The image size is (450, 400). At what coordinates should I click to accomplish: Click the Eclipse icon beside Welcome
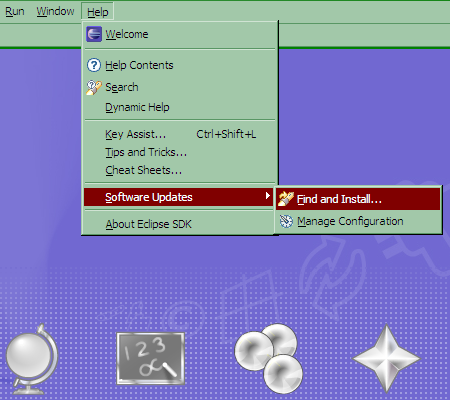[x=94, y=34]
